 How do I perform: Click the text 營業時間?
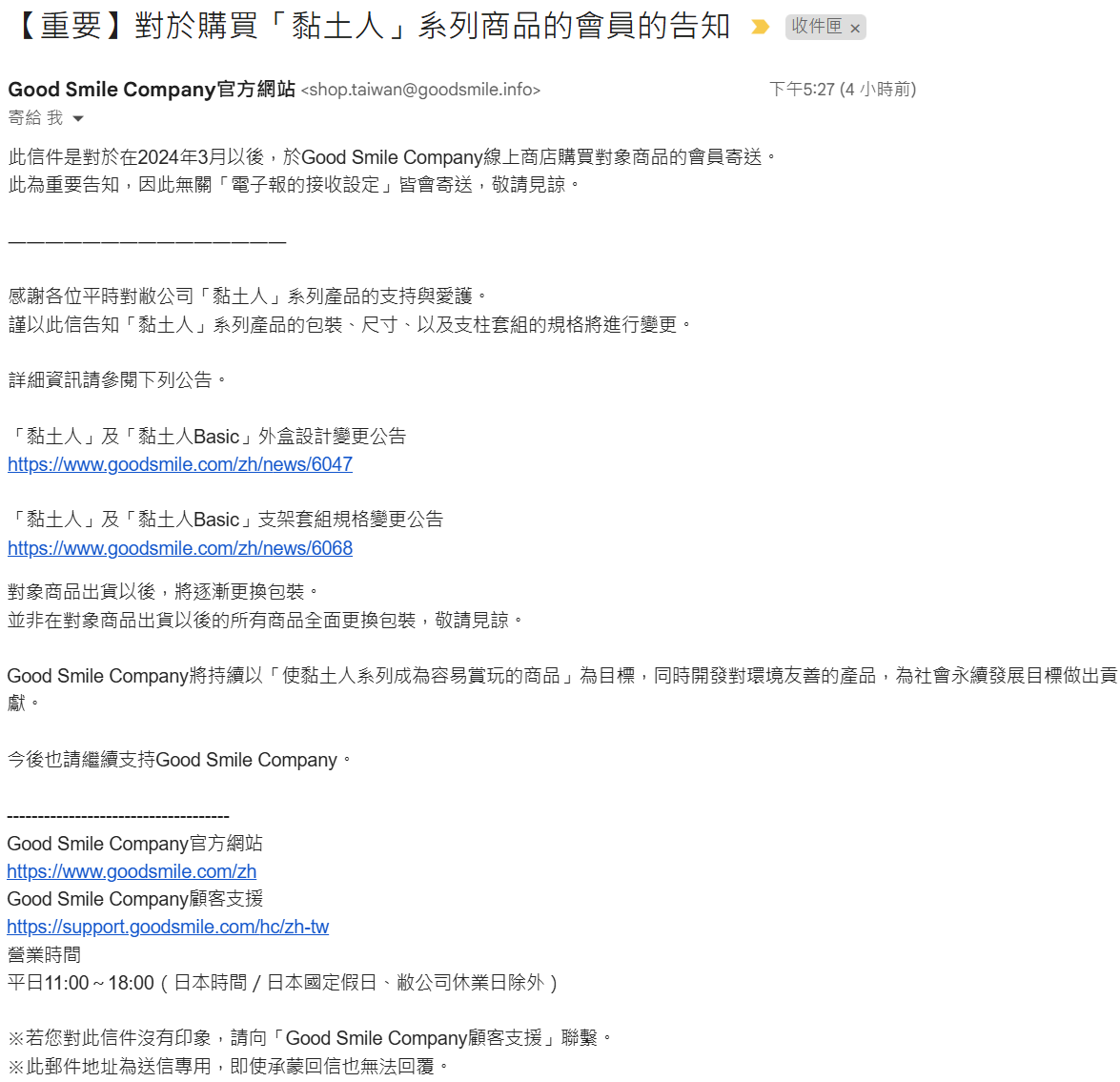click(x=44, y=955)
